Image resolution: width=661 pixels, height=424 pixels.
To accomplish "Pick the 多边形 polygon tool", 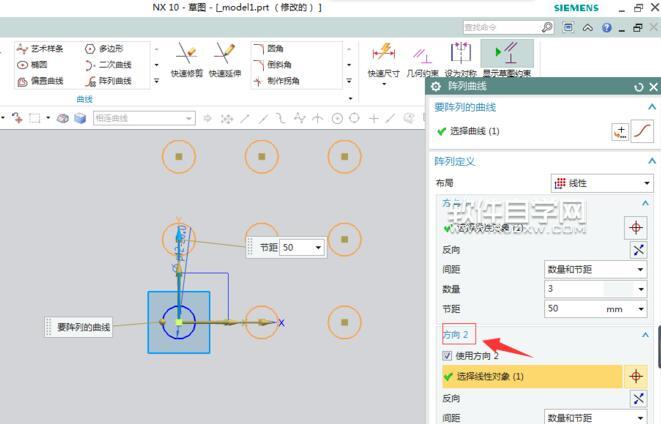I will coord(104,48).
